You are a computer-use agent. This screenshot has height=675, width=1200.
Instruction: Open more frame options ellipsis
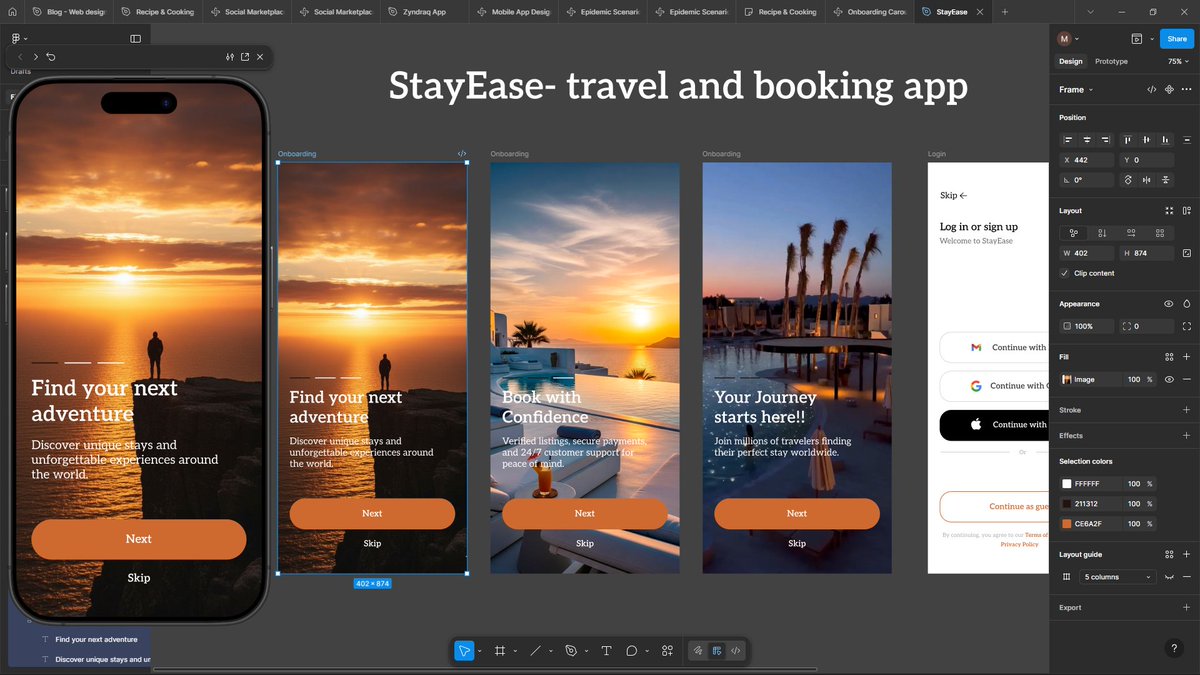pos(1186,90)
